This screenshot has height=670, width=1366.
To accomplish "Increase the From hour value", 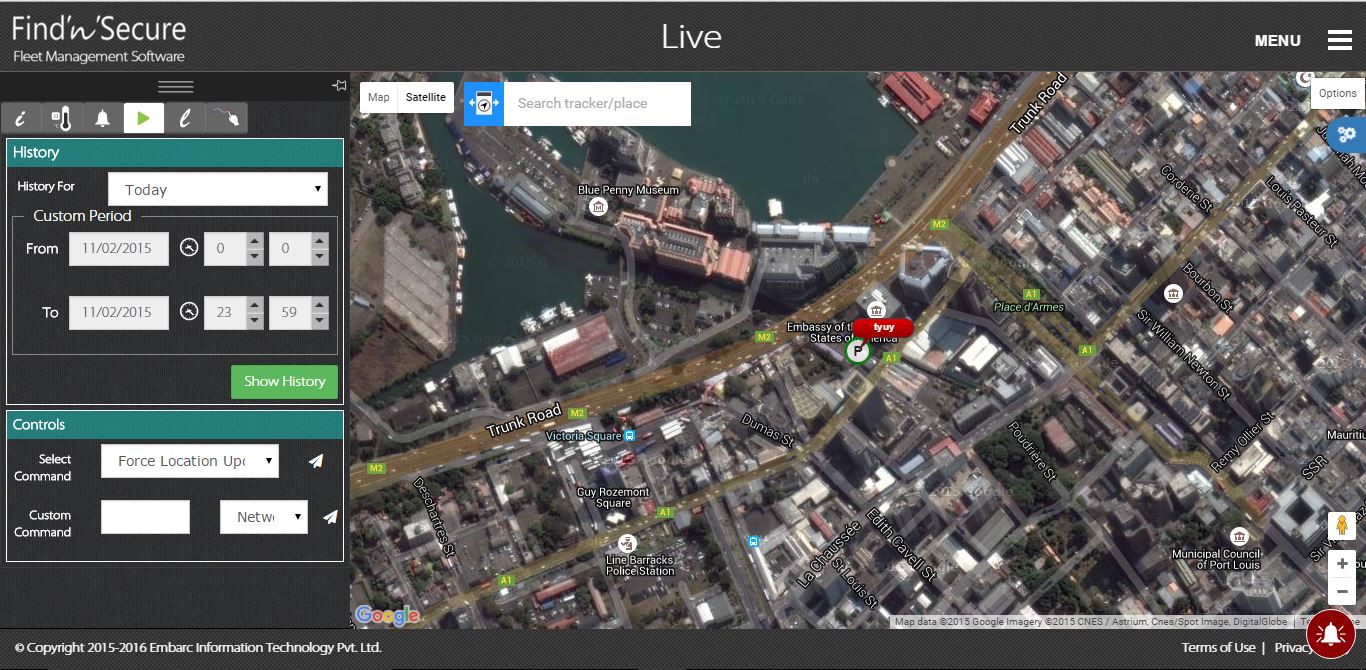I will (x=255, y=240).
